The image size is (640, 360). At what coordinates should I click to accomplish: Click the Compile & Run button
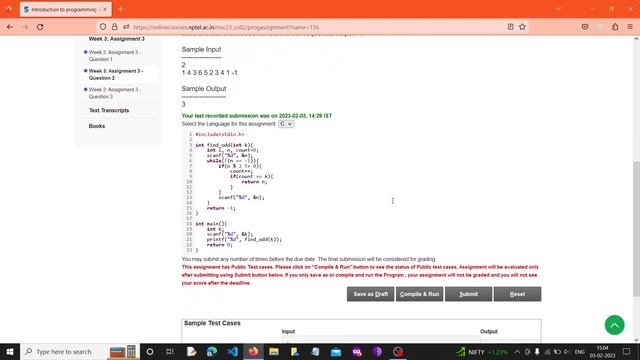(x=420, y=294)
